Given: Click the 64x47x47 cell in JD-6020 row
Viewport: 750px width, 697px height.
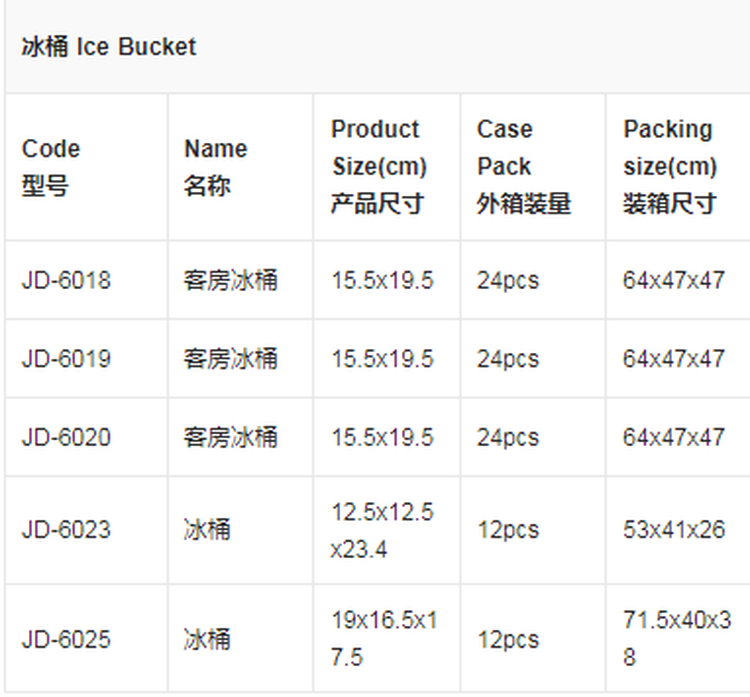Looking at the screenshot, I should click(x=674, y=437).
